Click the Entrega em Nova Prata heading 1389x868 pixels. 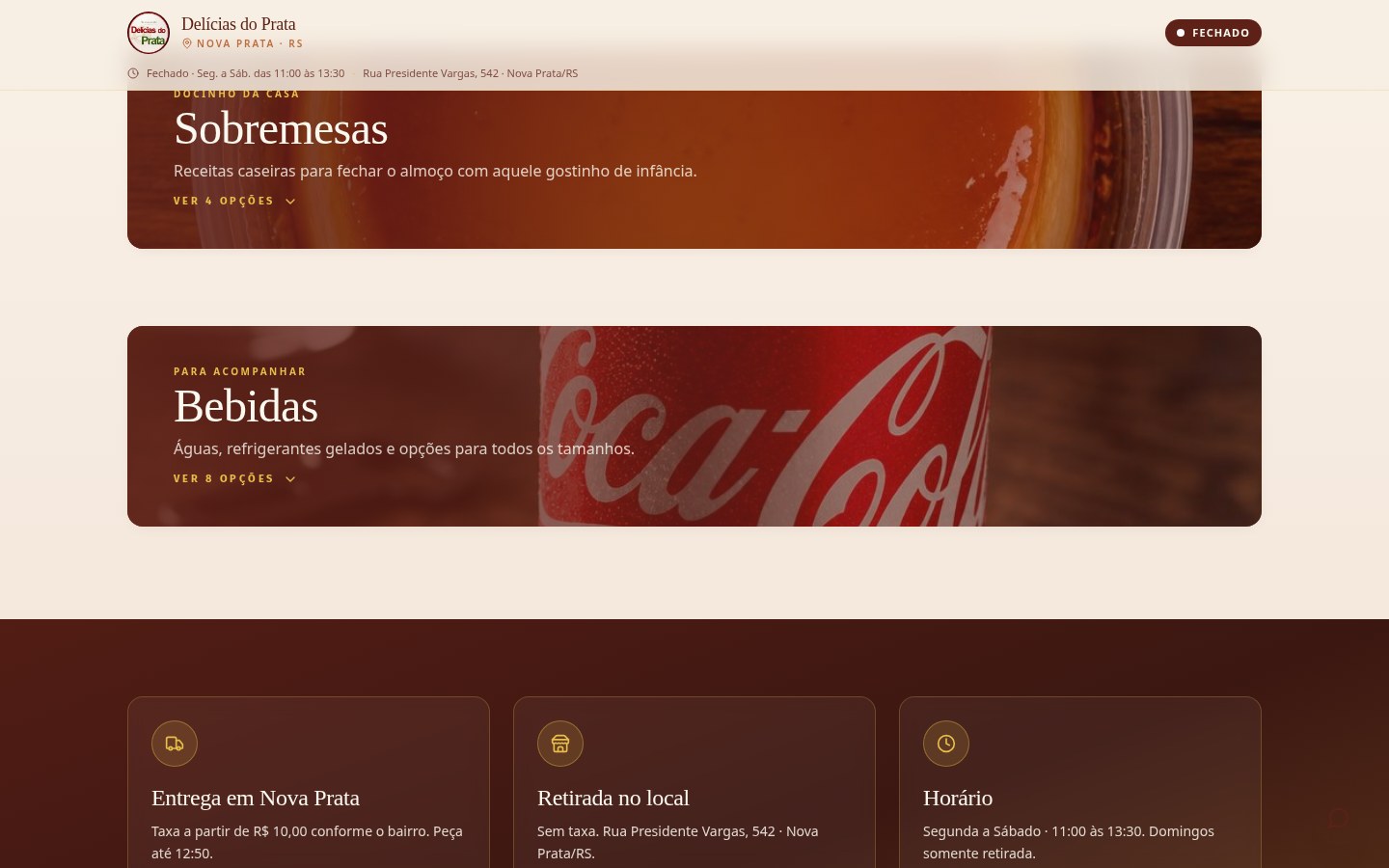click(256, 798)
